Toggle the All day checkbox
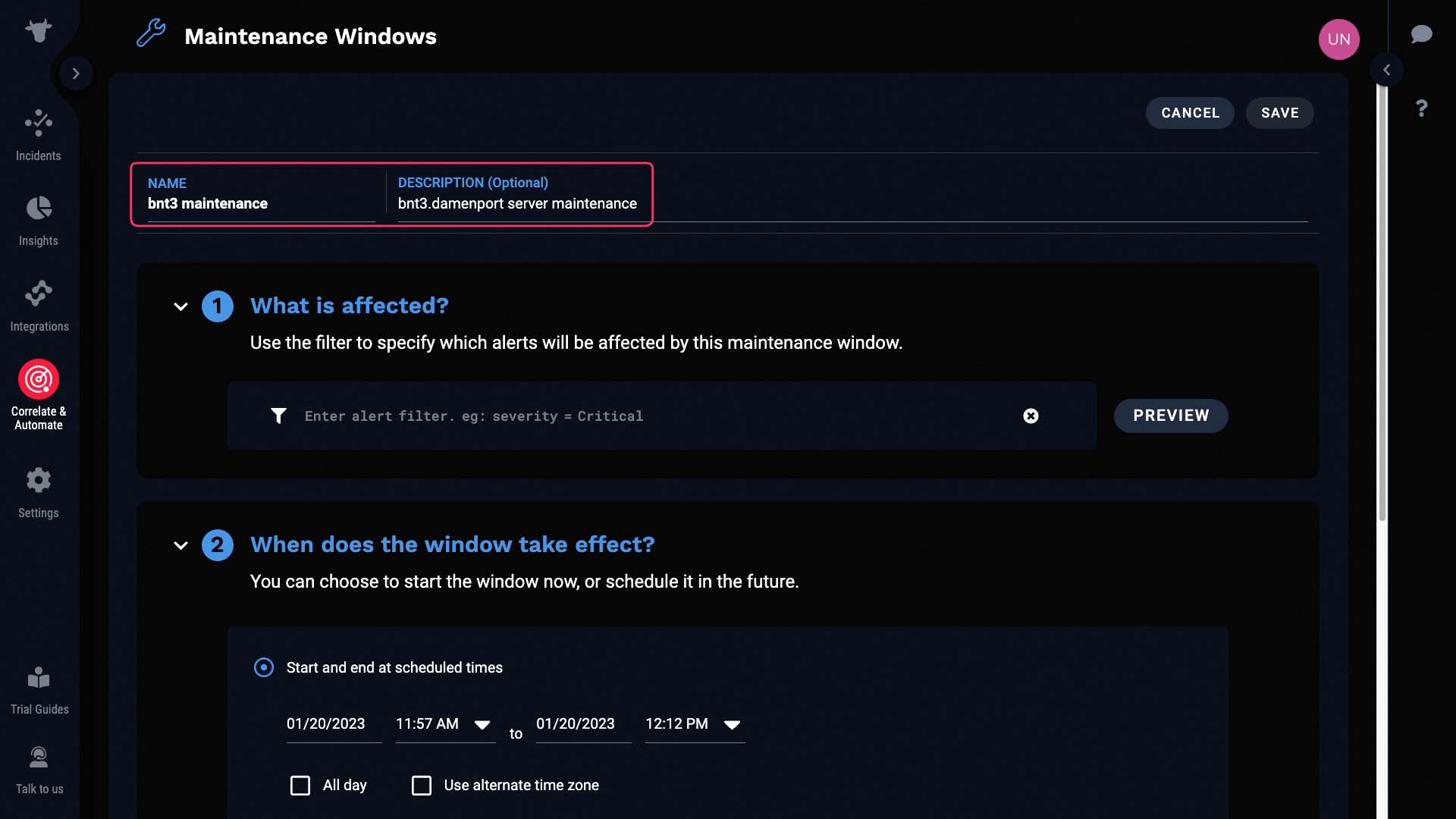The height and width of the screenshot is (819, 1456). (301, 785)
